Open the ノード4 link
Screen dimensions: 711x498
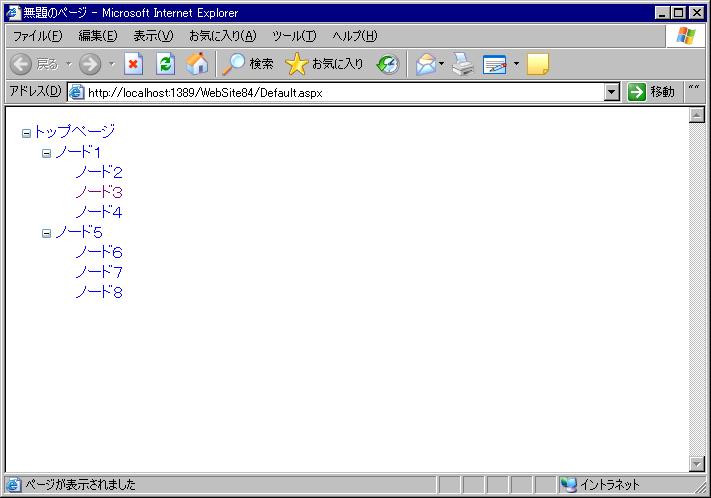pos(99,212)
